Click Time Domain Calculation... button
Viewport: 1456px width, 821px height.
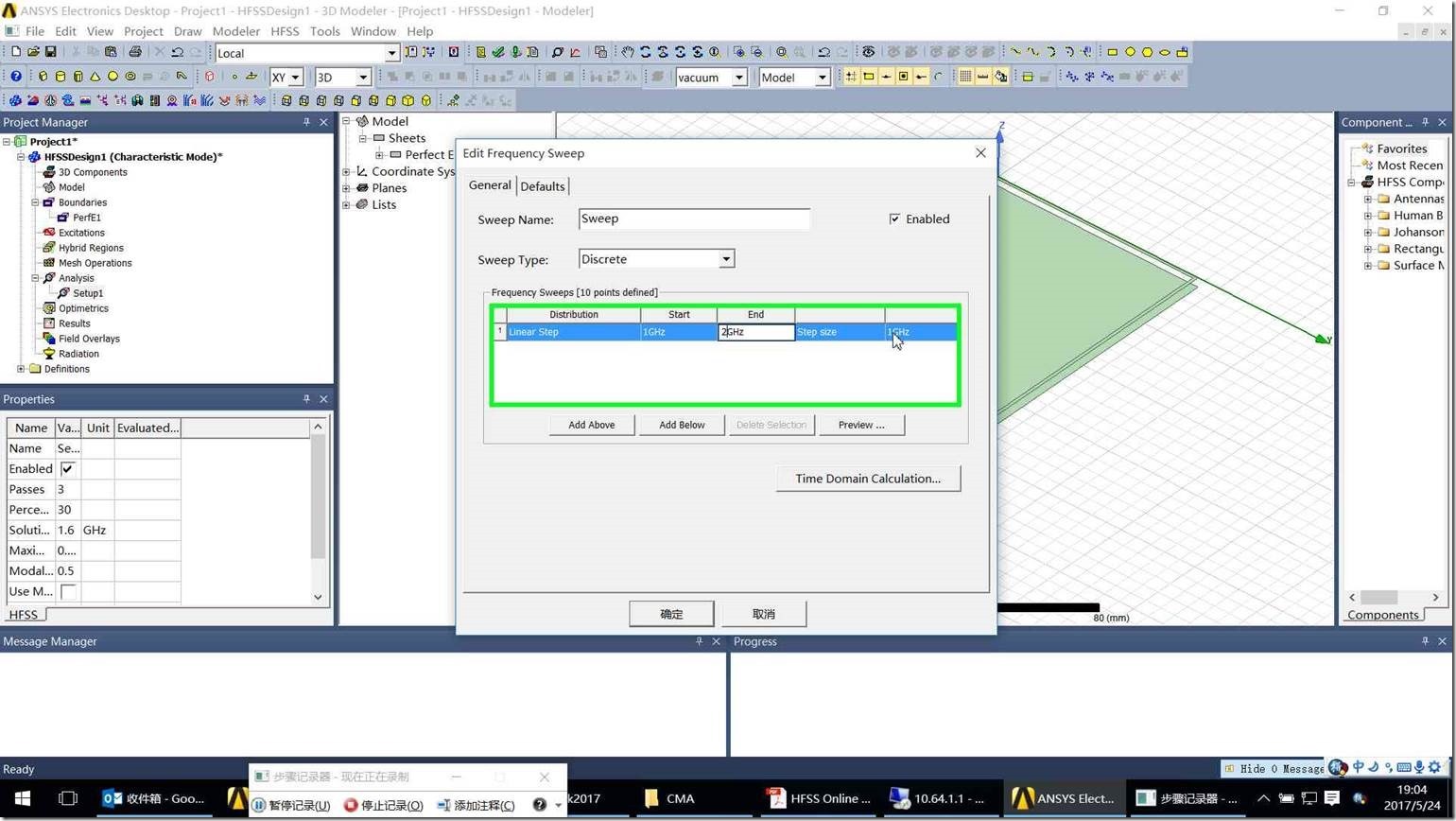[868, 479]
